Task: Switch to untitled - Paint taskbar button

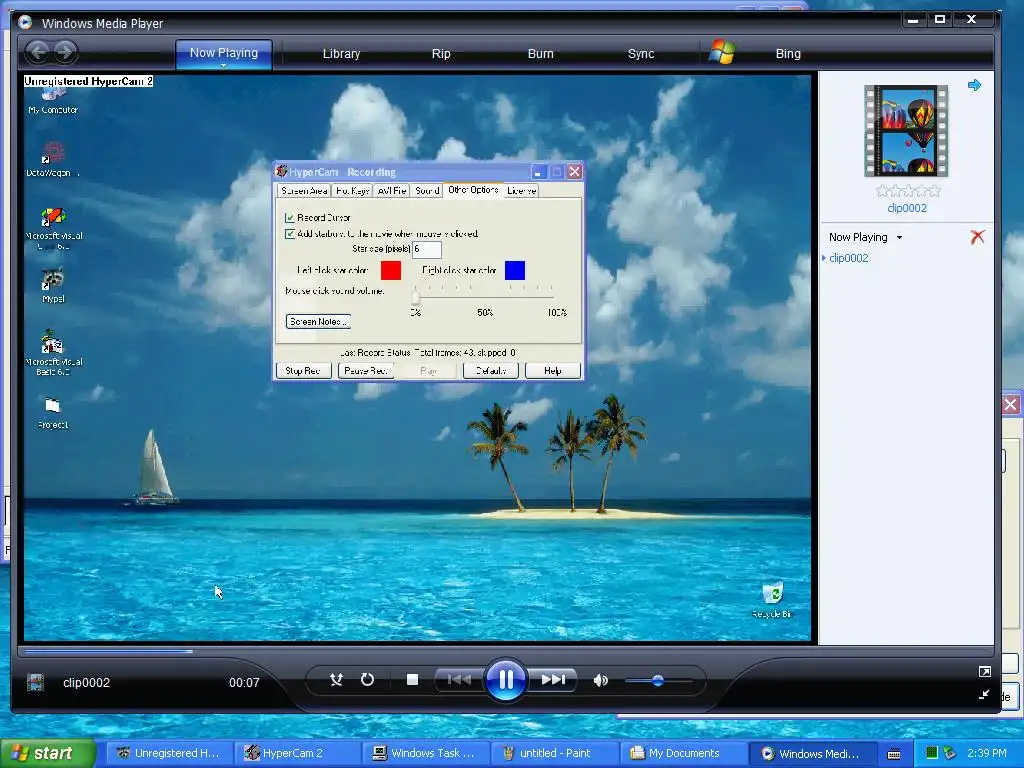Action: tap(554, 753)
